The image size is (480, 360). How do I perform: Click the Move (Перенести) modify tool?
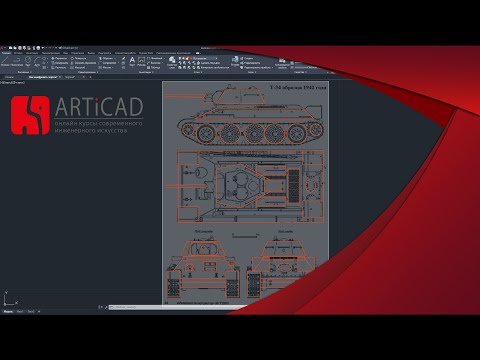tap(59, 58)
